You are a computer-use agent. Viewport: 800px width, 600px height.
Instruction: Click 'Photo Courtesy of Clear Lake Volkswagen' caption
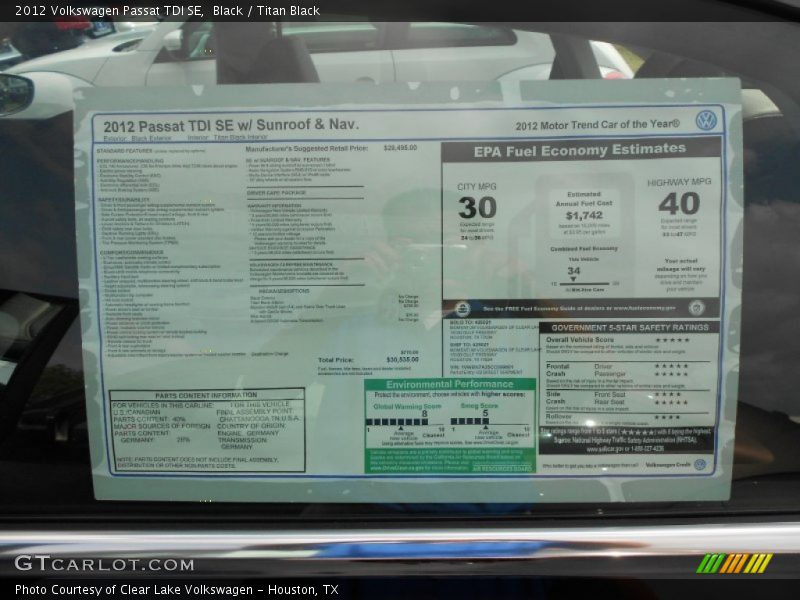tap(134, 590)
